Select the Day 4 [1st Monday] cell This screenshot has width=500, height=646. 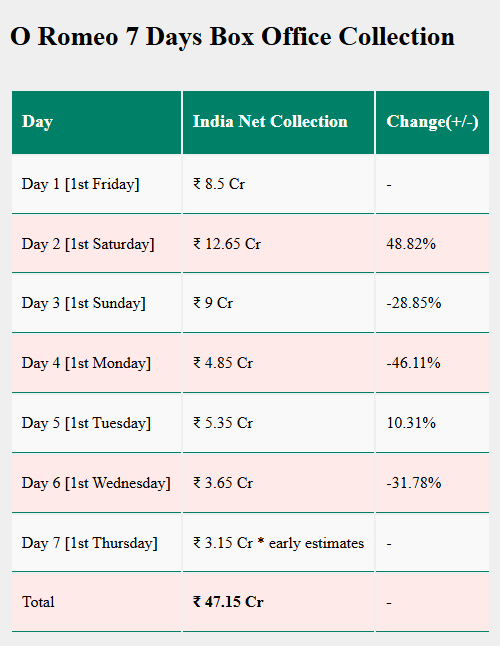(96, 363)
